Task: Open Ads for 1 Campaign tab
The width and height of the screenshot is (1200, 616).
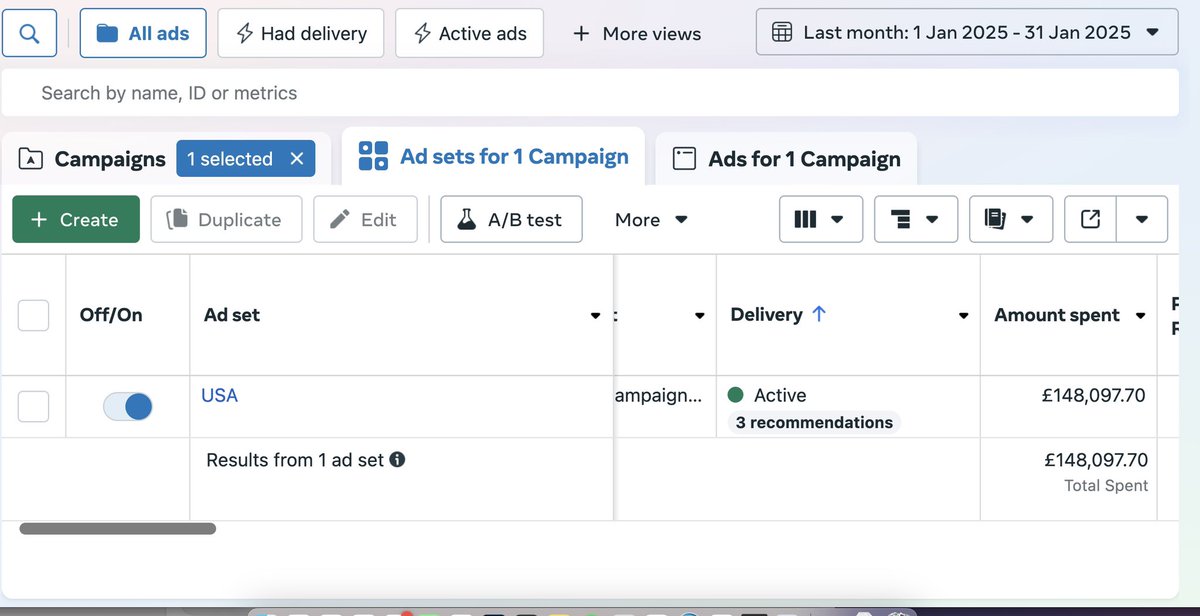Action: click(786, 159)
